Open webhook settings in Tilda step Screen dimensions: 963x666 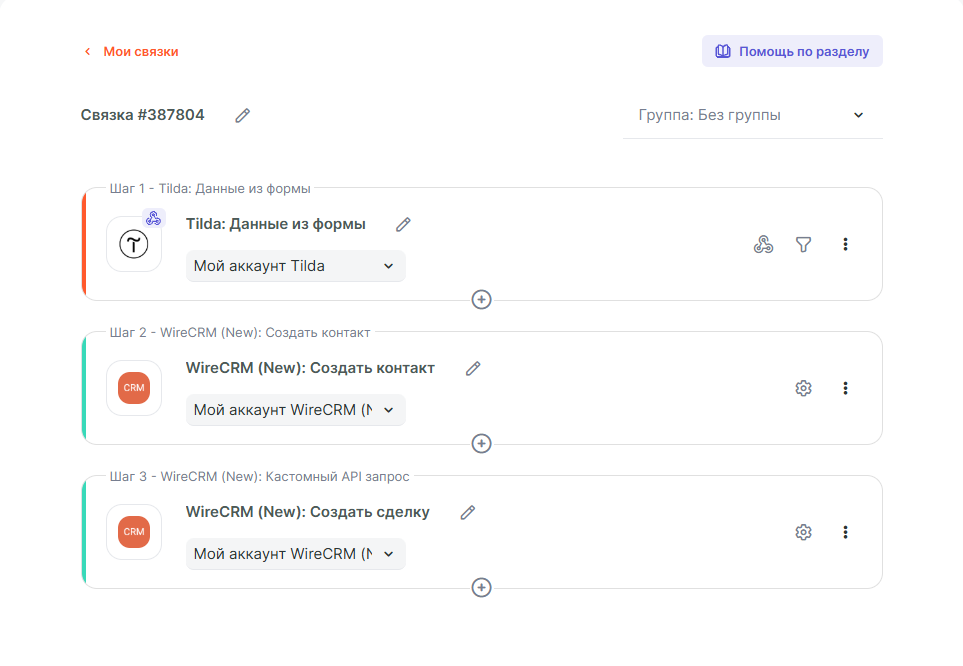click(763, 244)
